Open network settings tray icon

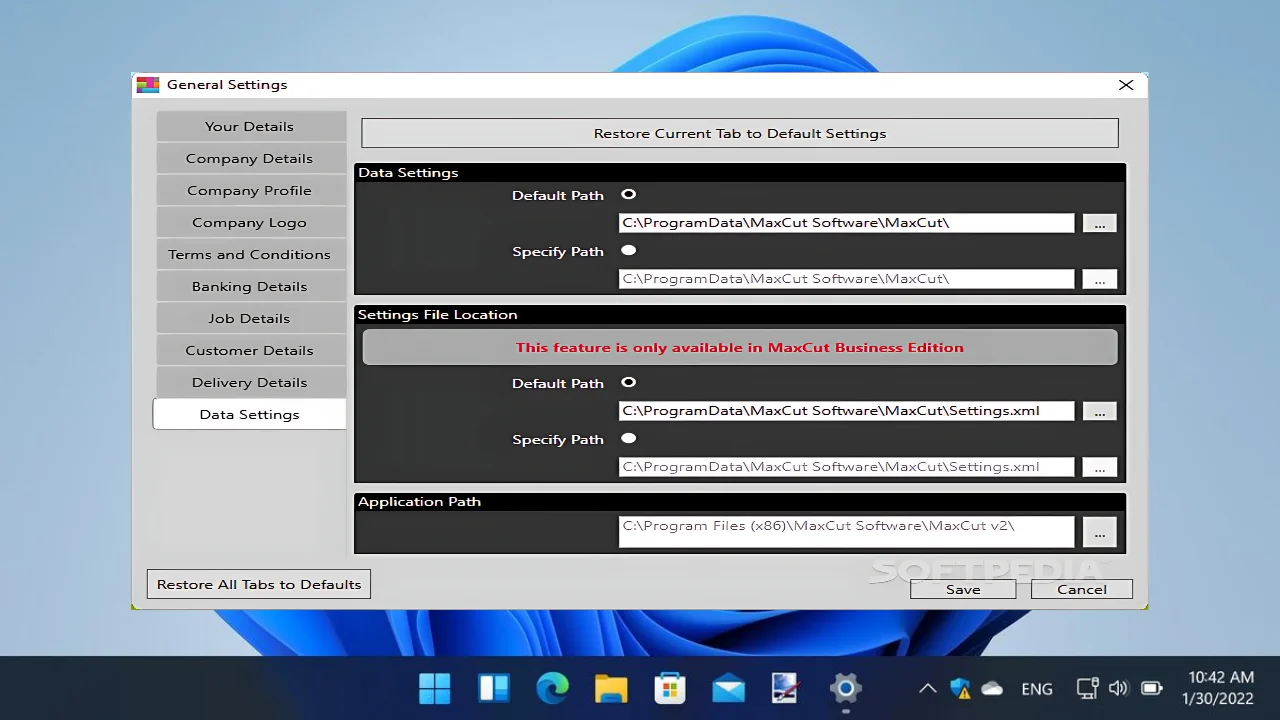[1087, 688]
